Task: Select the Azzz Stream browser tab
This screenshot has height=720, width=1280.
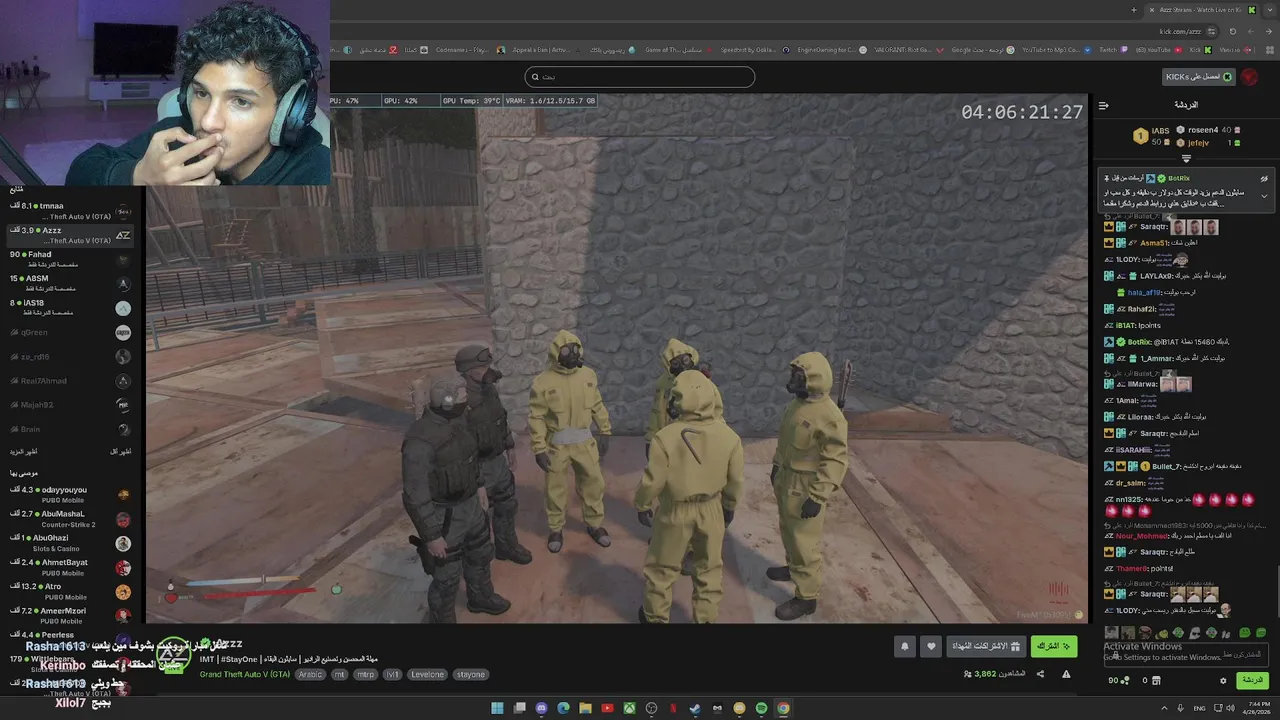Action: (1200, 10)
